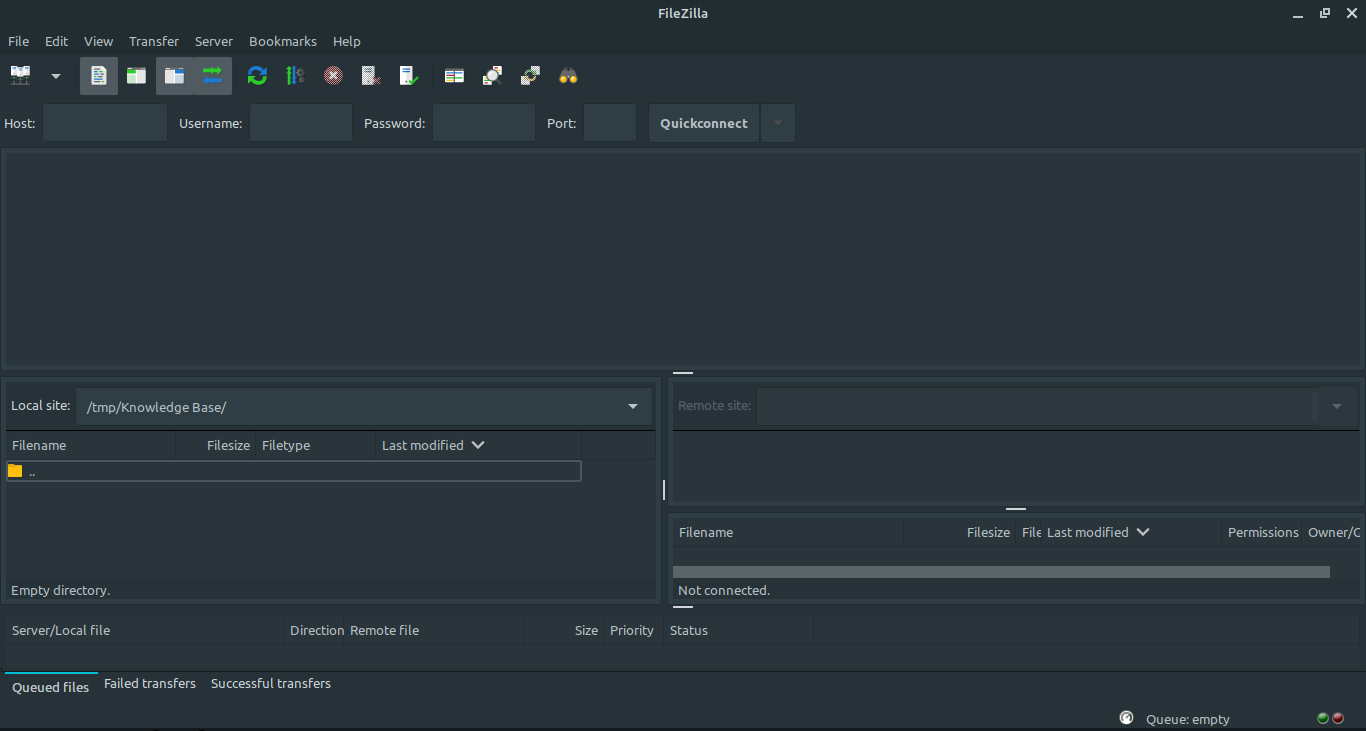The width and height of the screenshot is (1366, 731).
Task: Click the Direction queue column header
Action: pyautogui.click(x=316, y=630)
